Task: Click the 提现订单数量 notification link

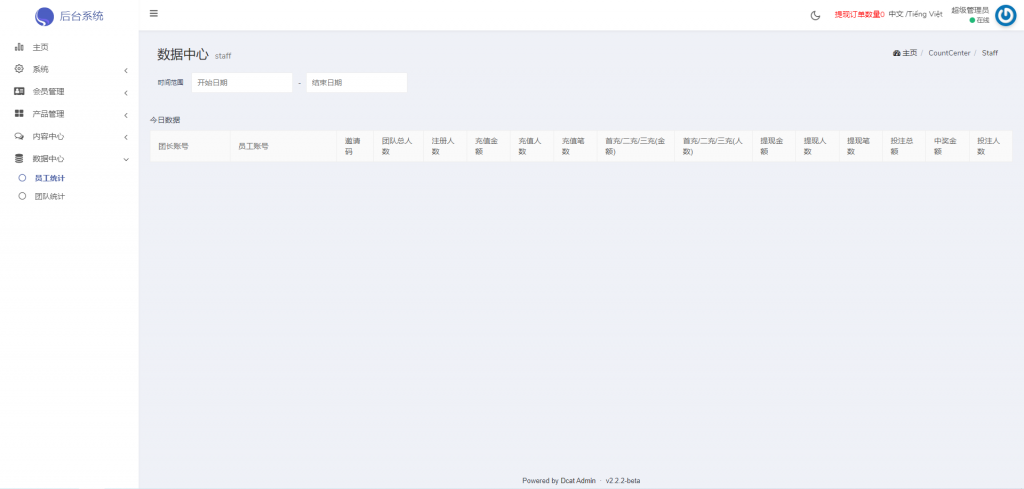Action: pos(859,15)
